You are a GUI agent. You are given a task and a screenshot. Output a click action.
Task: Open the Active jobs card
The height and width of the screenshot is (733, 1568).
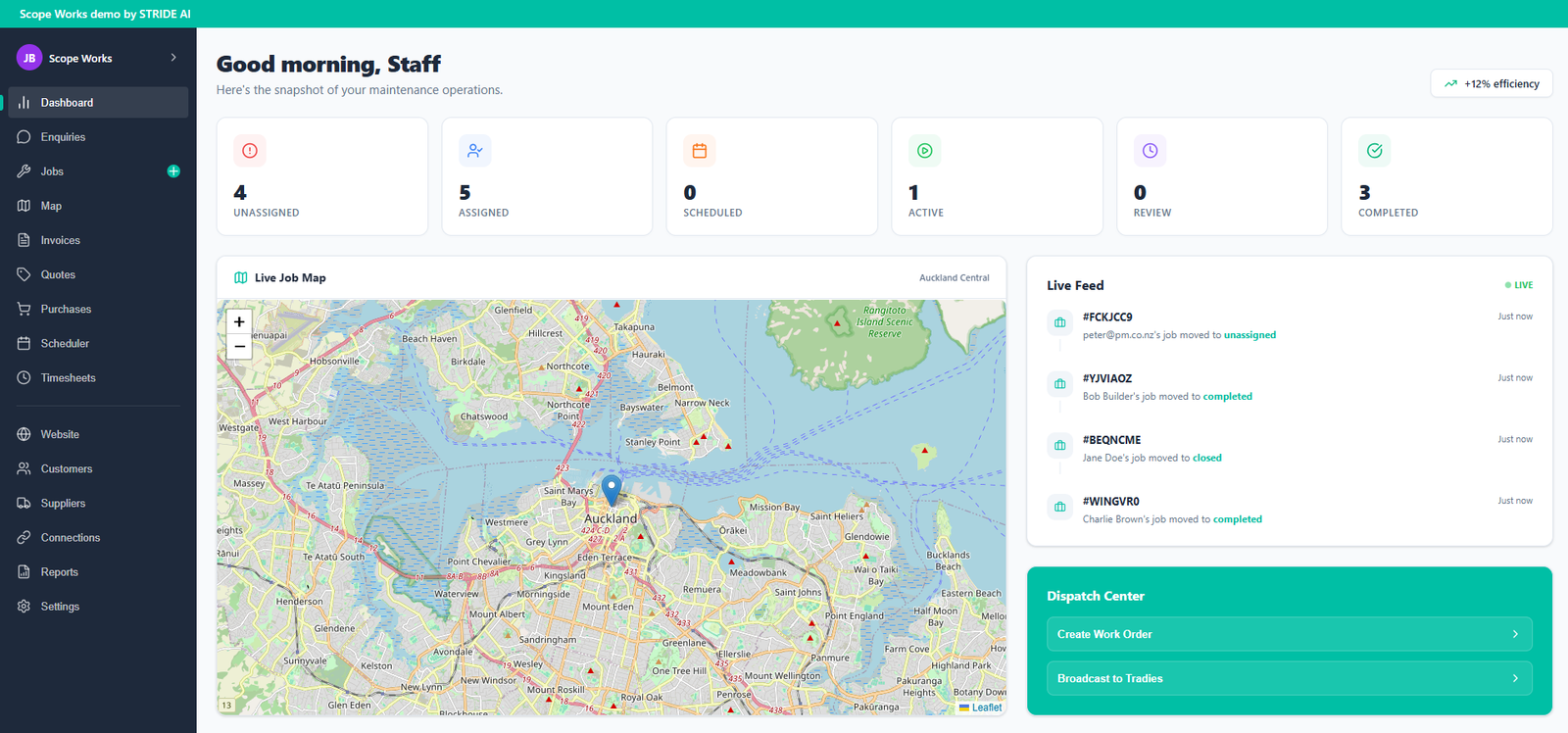(997, 176)
